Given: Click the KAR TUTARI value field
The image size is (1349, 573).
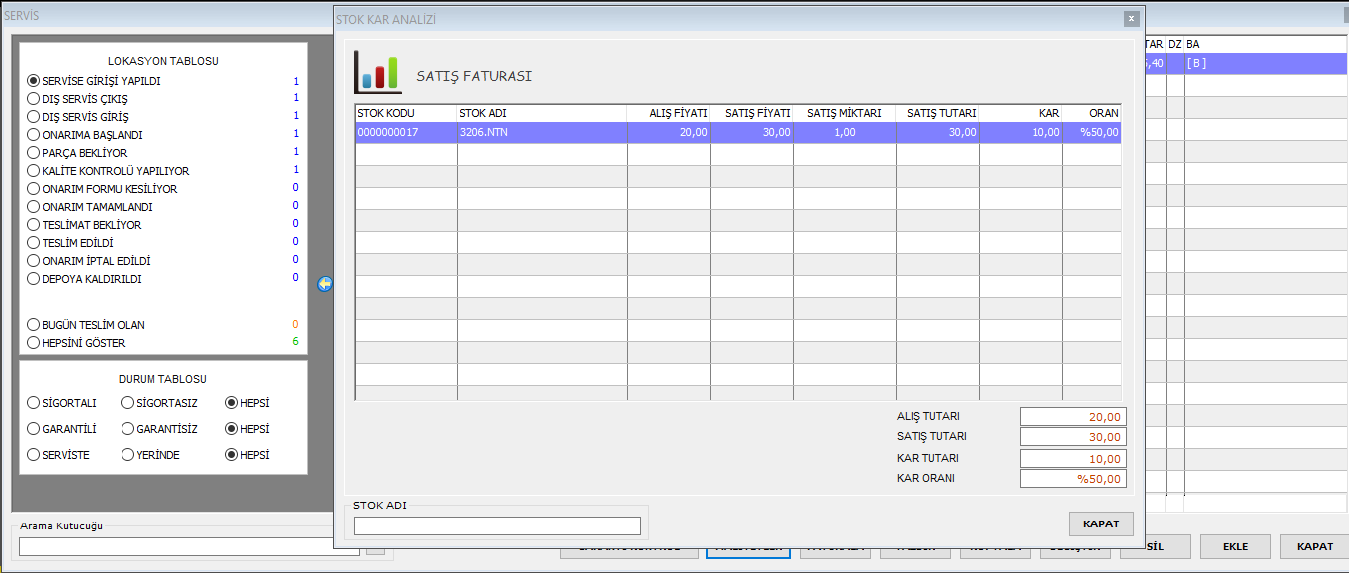Looking at the screenshot, I should [1073, 459].
